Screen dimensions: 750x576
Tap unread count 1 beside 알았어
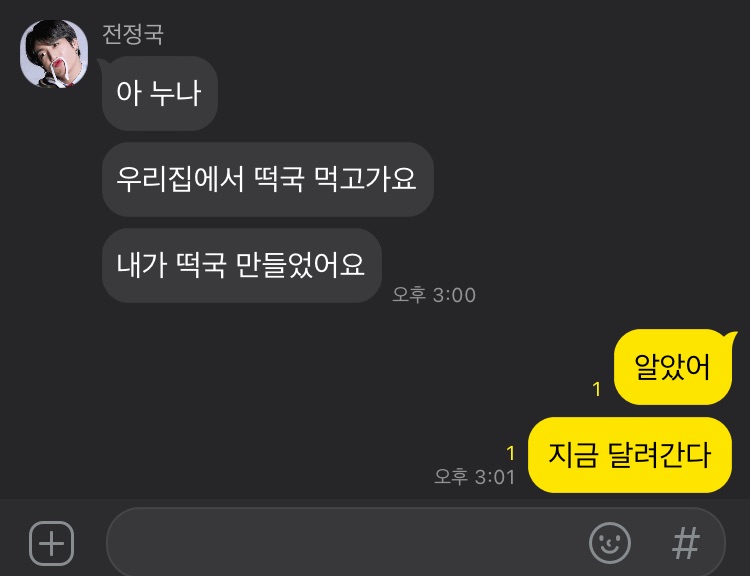tap(596, 389)
